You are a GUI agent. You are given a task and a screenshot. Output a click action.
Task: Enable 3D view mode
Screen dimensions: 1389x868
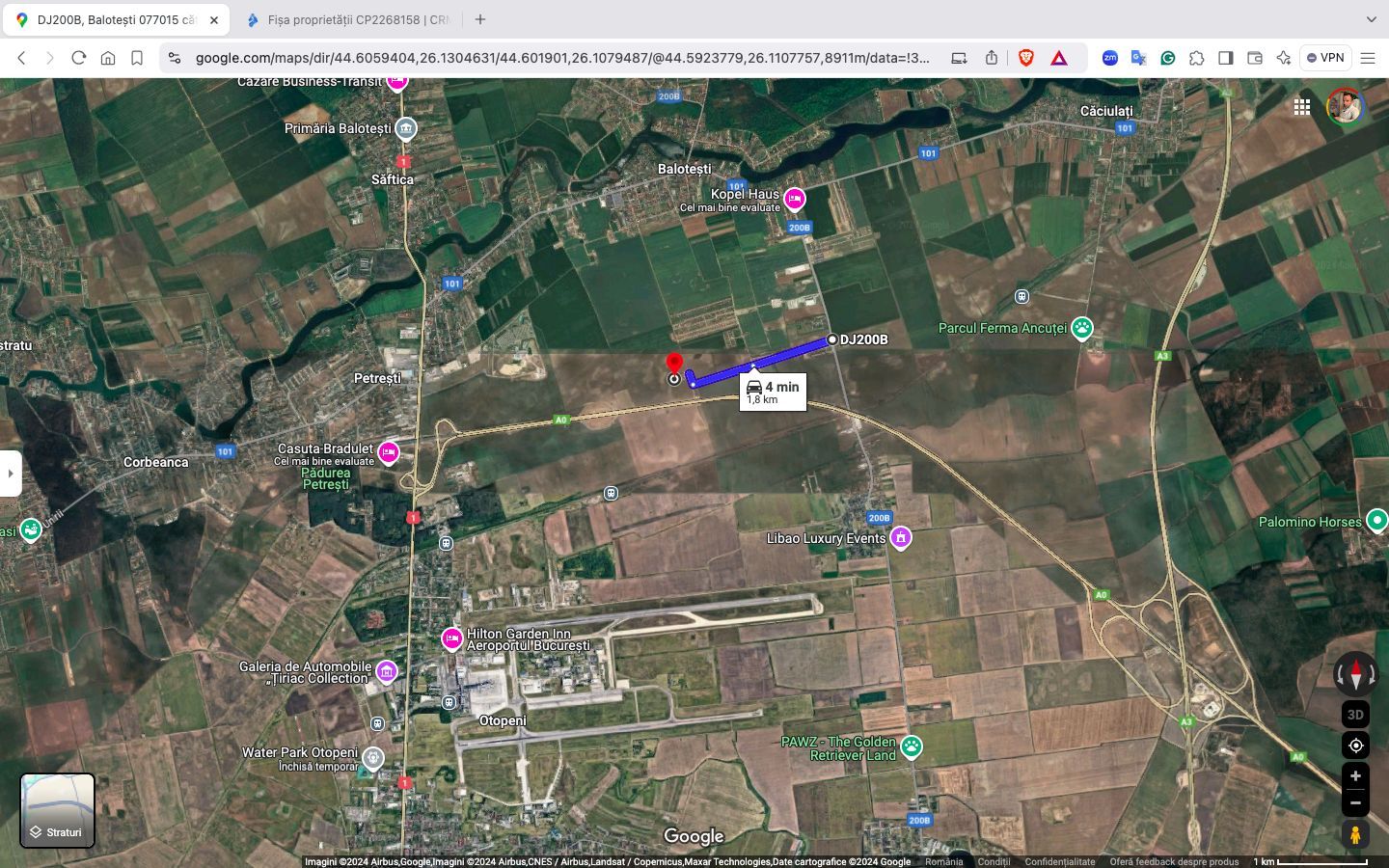pos(1354,715)
